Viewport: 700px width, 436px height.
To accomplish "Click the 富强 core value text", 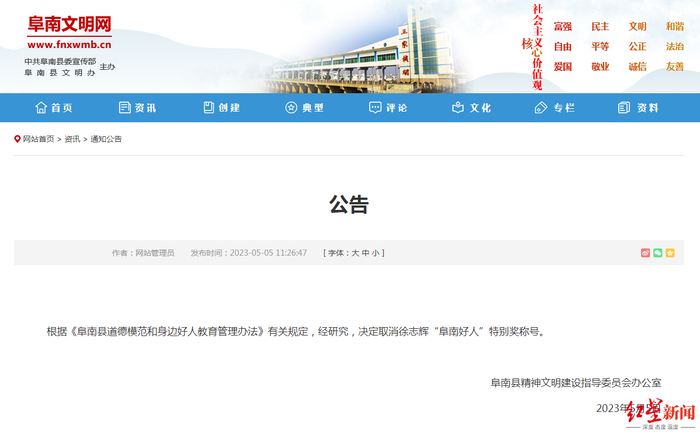I will click(x=562, y=27).
